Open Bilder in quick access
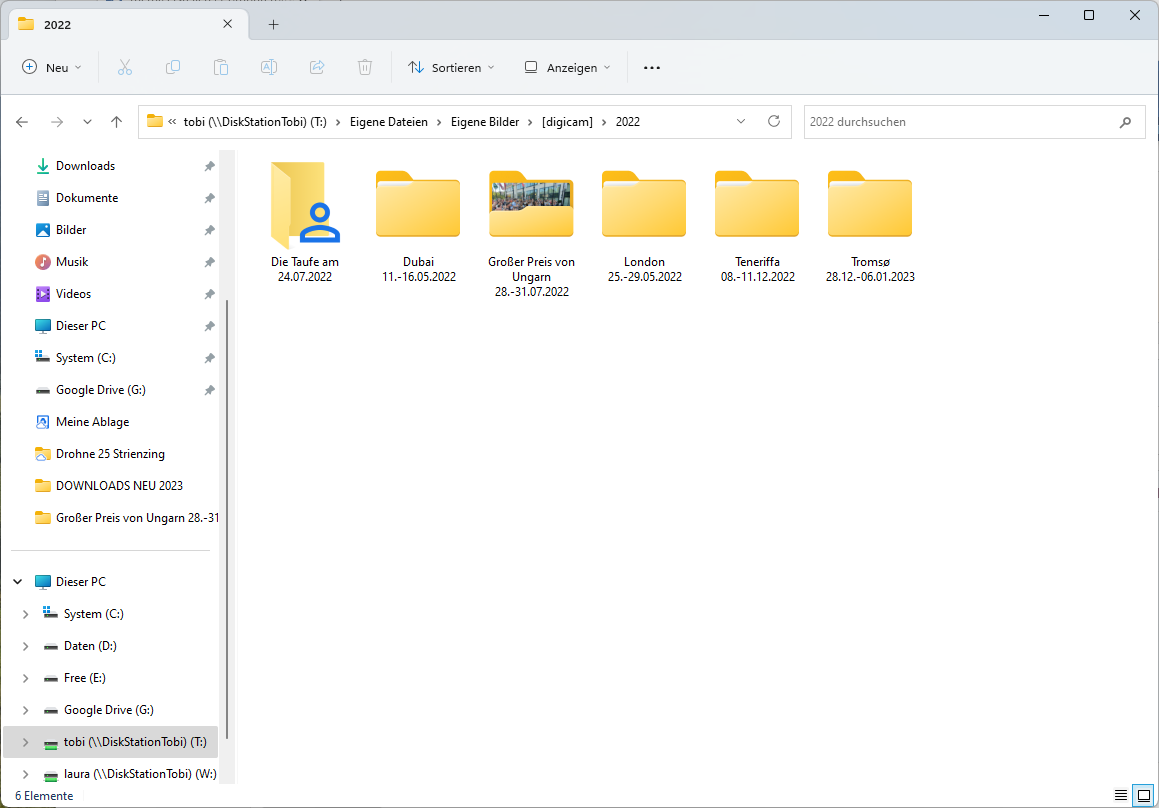Screen dimensions: 1159x808 tap(71, 230)
